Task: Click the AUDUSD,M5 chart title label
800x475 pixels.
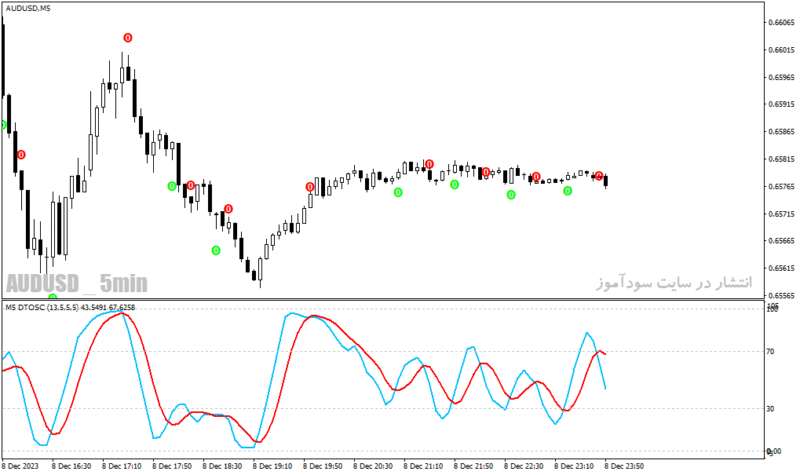Action: (28, 9)
